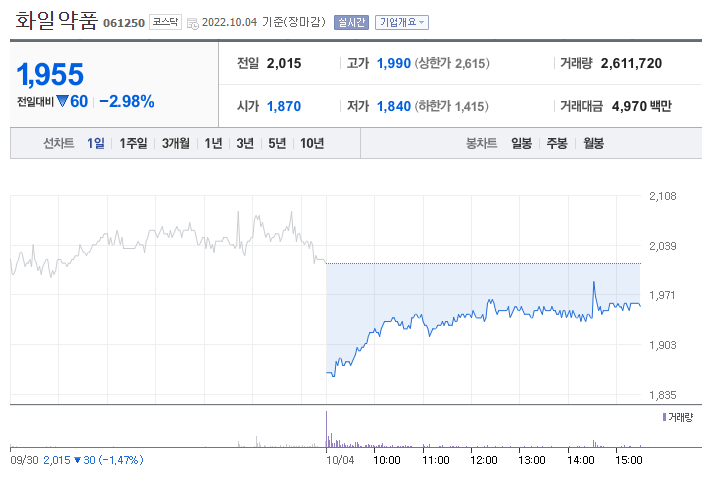702x477 pixels.
Task: Click the 10/04 date axis label
Action: click(340, 460)
